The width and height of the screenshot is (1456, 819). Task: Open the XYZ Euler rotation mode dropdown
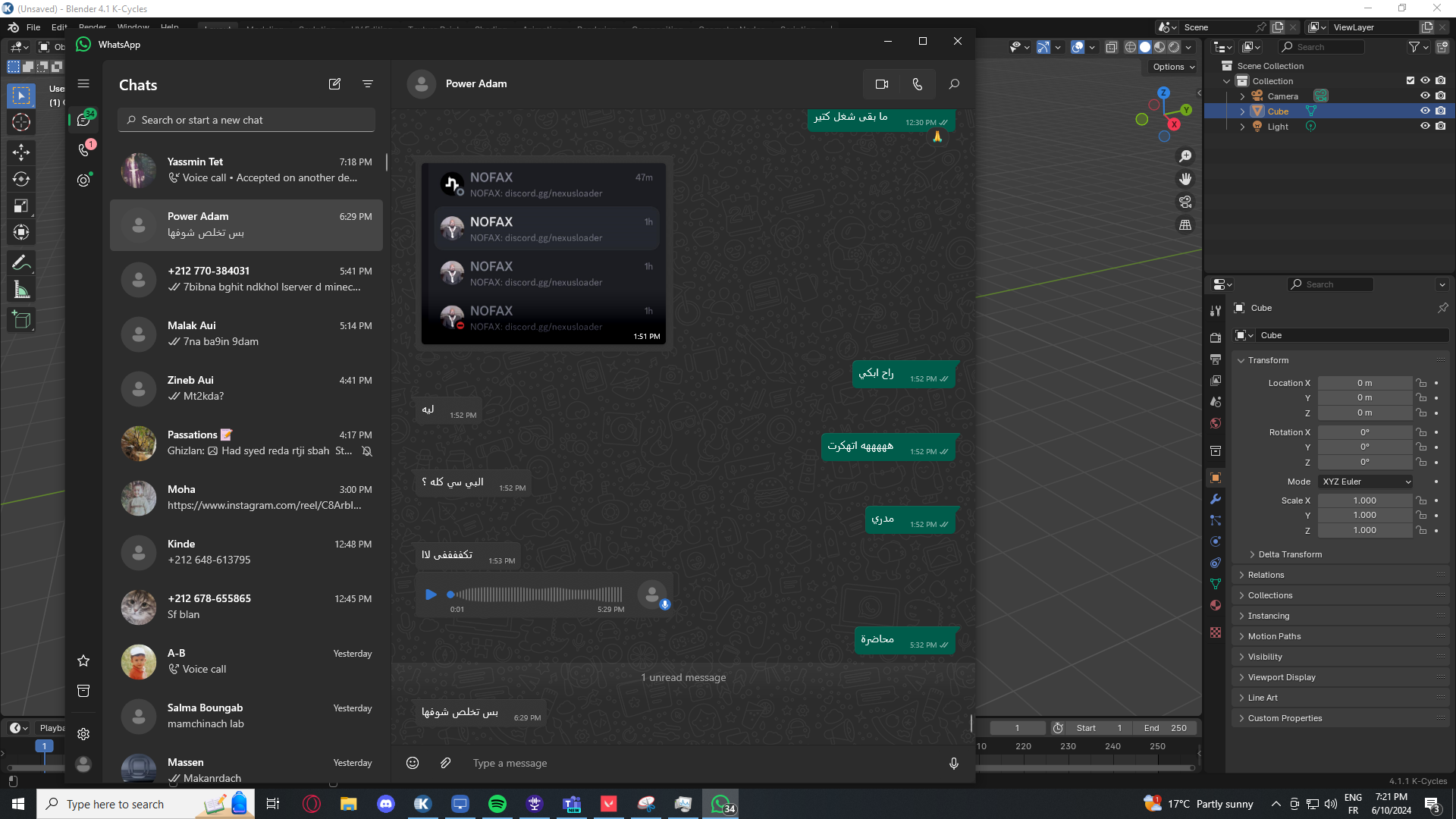pyautogui.click(x=1366, y=482)
